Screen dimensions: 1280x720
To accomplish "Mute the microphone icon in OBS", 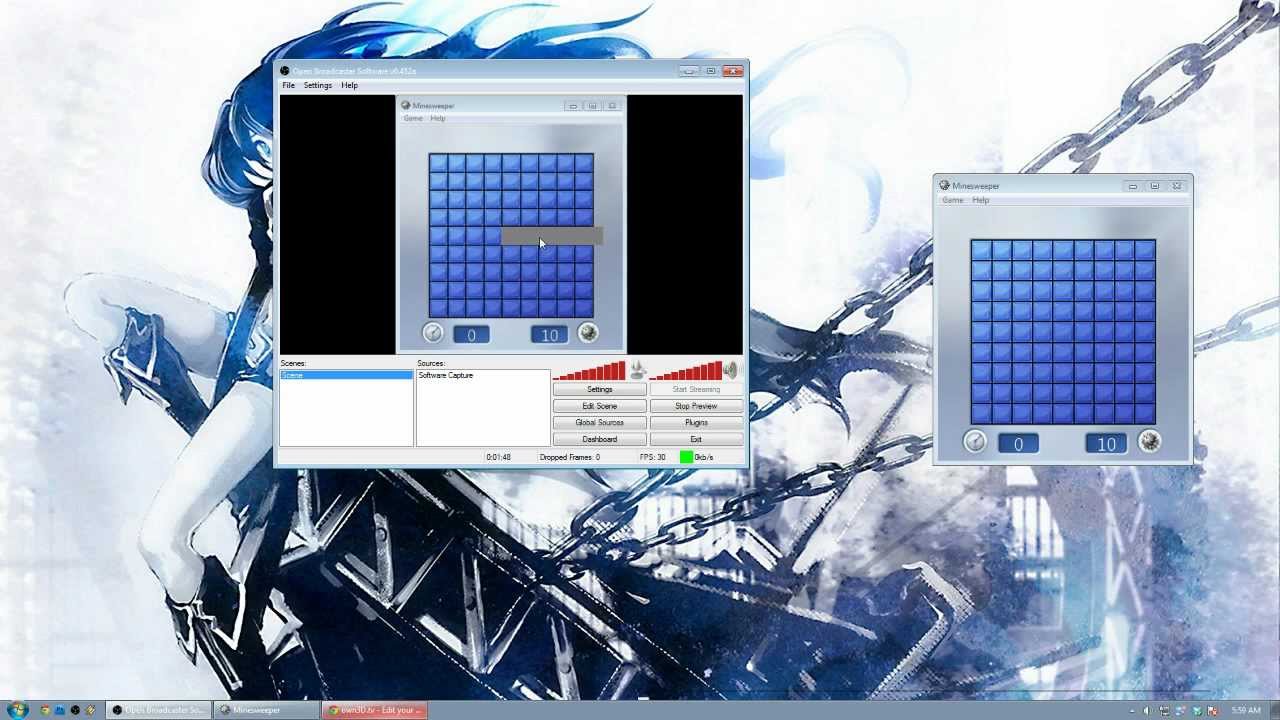I will tap(638, 371).
